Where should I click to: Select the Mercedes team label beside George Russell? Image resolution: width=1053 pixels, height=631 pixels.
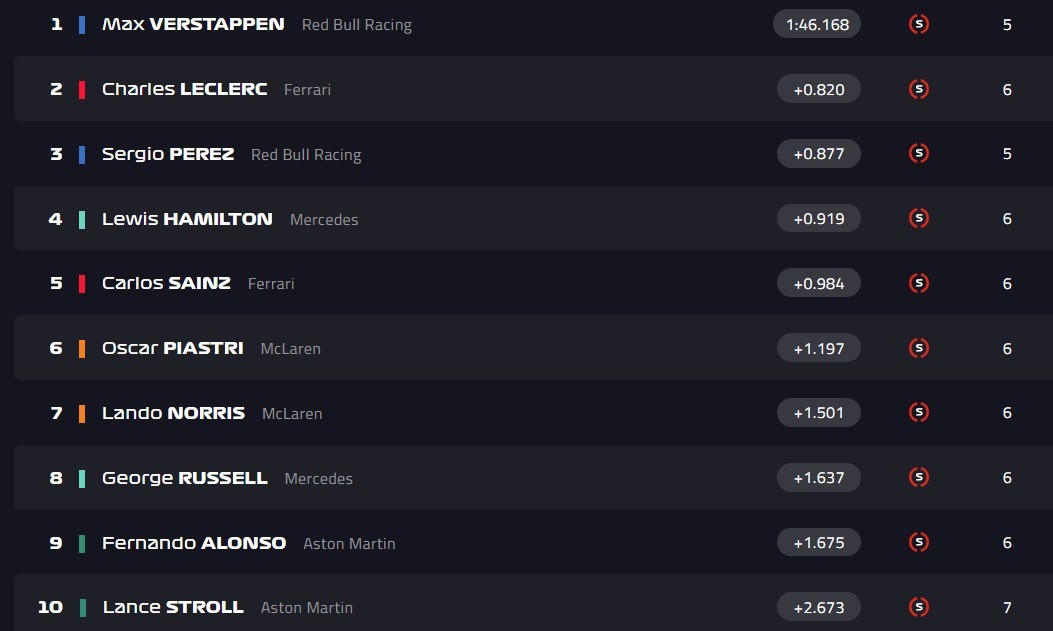point(318,478)
